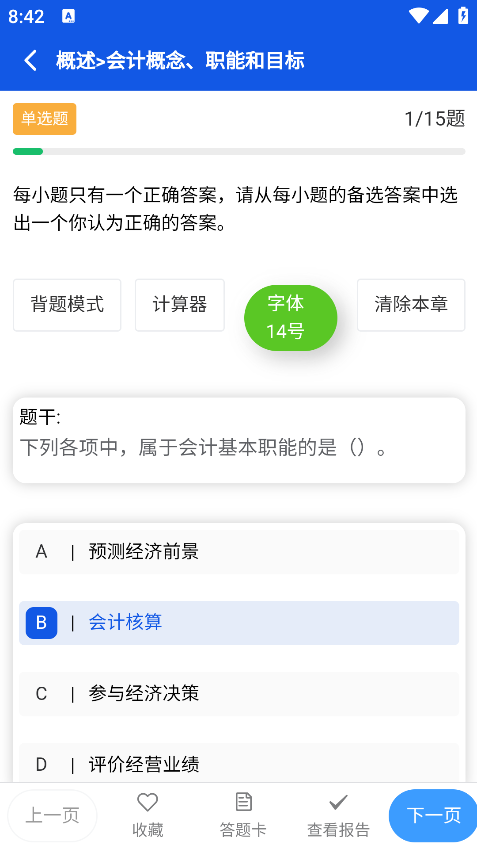
Task: Open the 计算器 calculator
Action: [x=180, y=305]
